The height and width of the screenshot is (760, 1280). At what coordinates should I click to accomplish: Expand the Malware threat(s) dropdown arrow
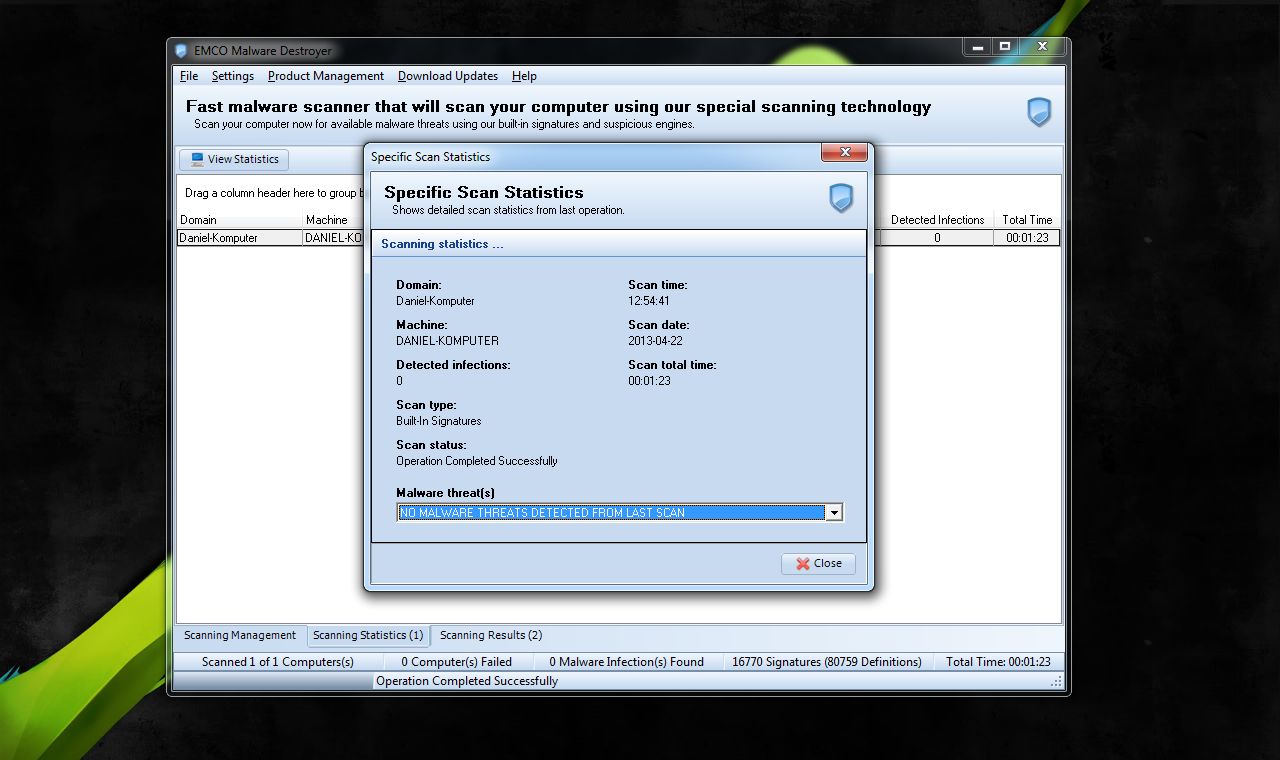tap(833, 512)
